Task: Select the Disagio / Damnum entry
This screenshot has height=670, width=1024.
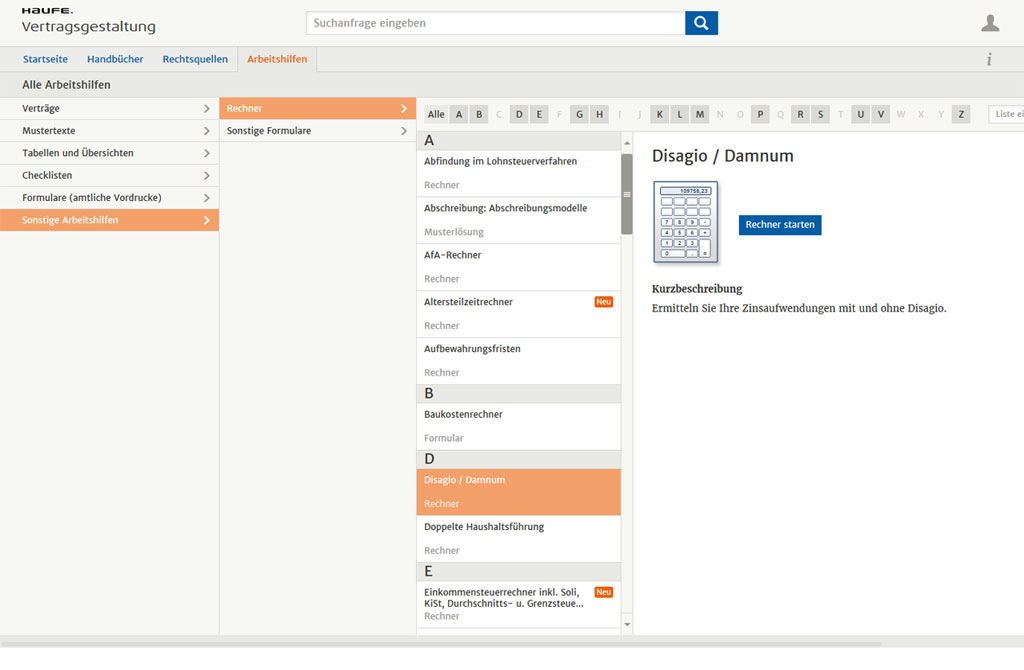Action: [x=519, y=492]
